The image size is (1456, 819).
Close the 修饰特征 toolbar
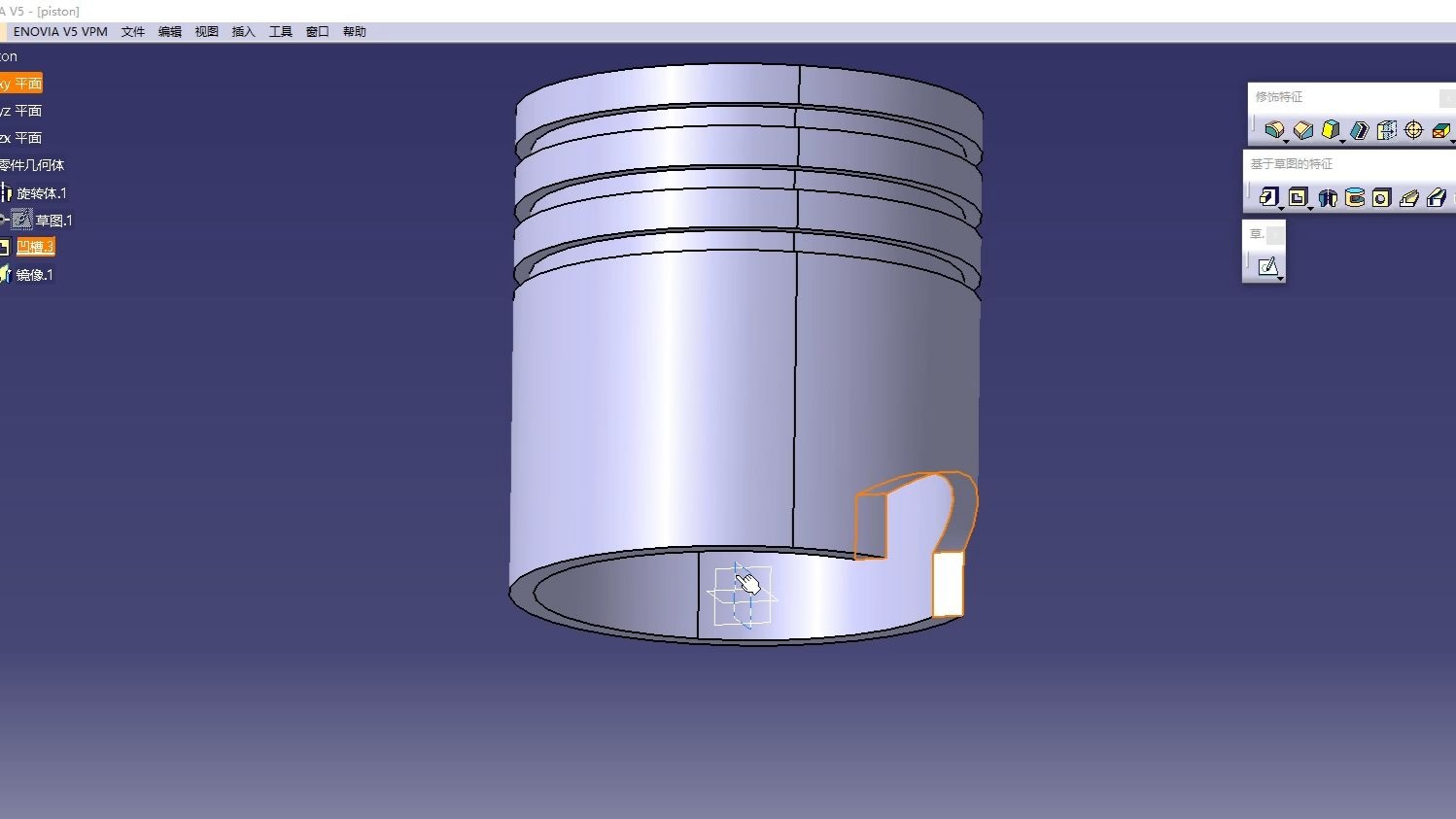click(1447, 97)
